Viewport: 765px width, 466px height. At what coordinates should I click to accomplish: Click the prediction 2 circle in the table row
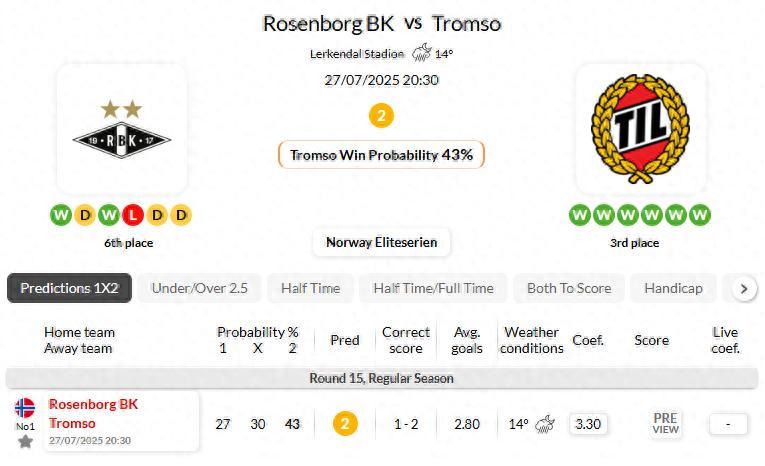point(345,424)
